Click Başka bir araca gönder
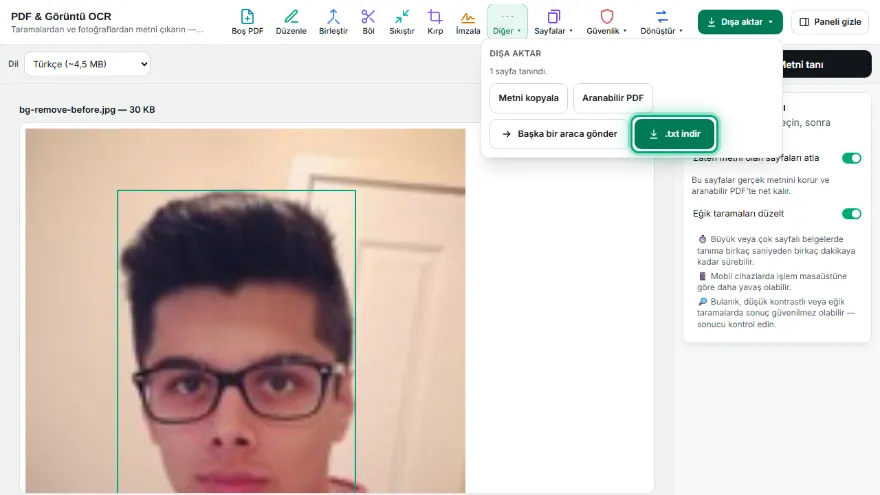The width and height of the screenshot is (880, 495). pyautogui.click(x=558, y=134)
